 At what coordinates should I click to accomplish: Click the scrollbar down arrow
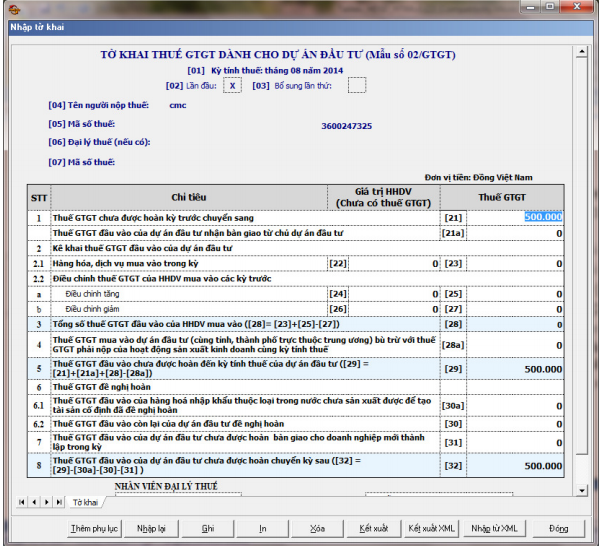click(x=583, y=488)
